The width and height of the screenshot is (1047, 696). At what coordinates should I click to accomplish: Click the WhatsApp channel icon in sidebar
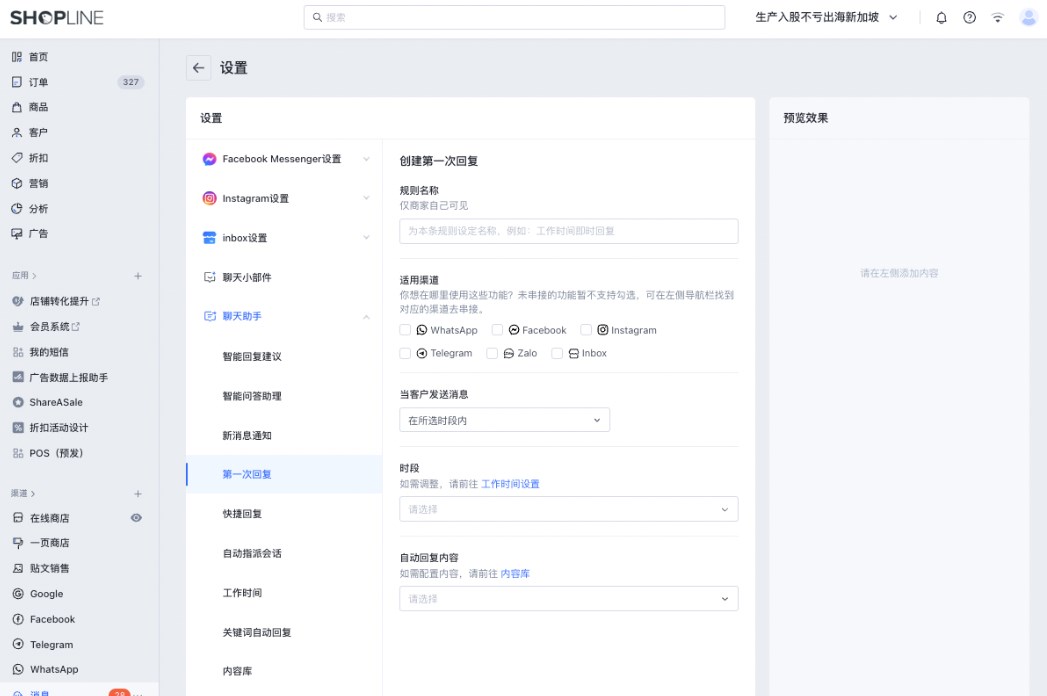point(18,669)
